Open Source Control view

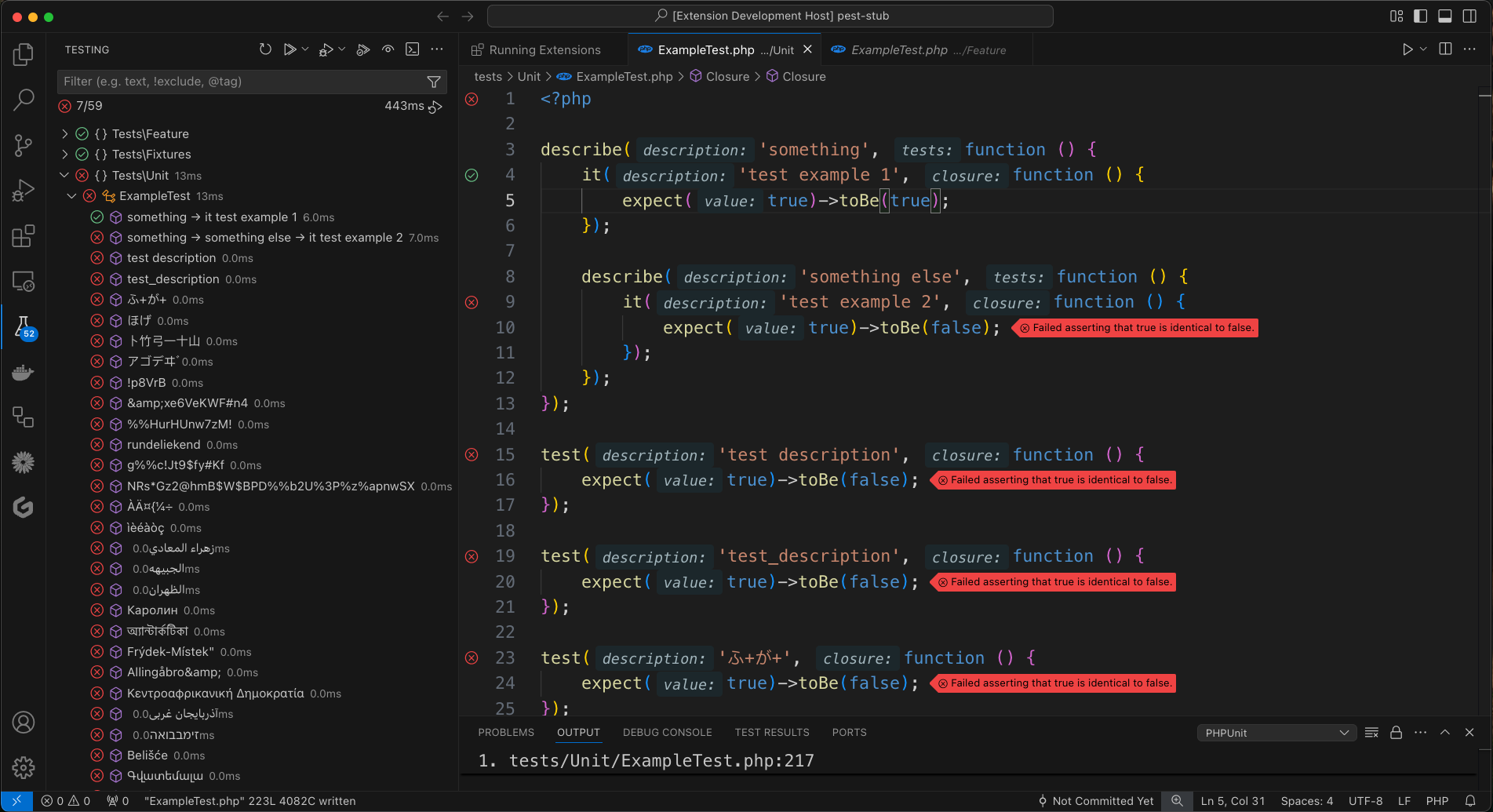24,145
